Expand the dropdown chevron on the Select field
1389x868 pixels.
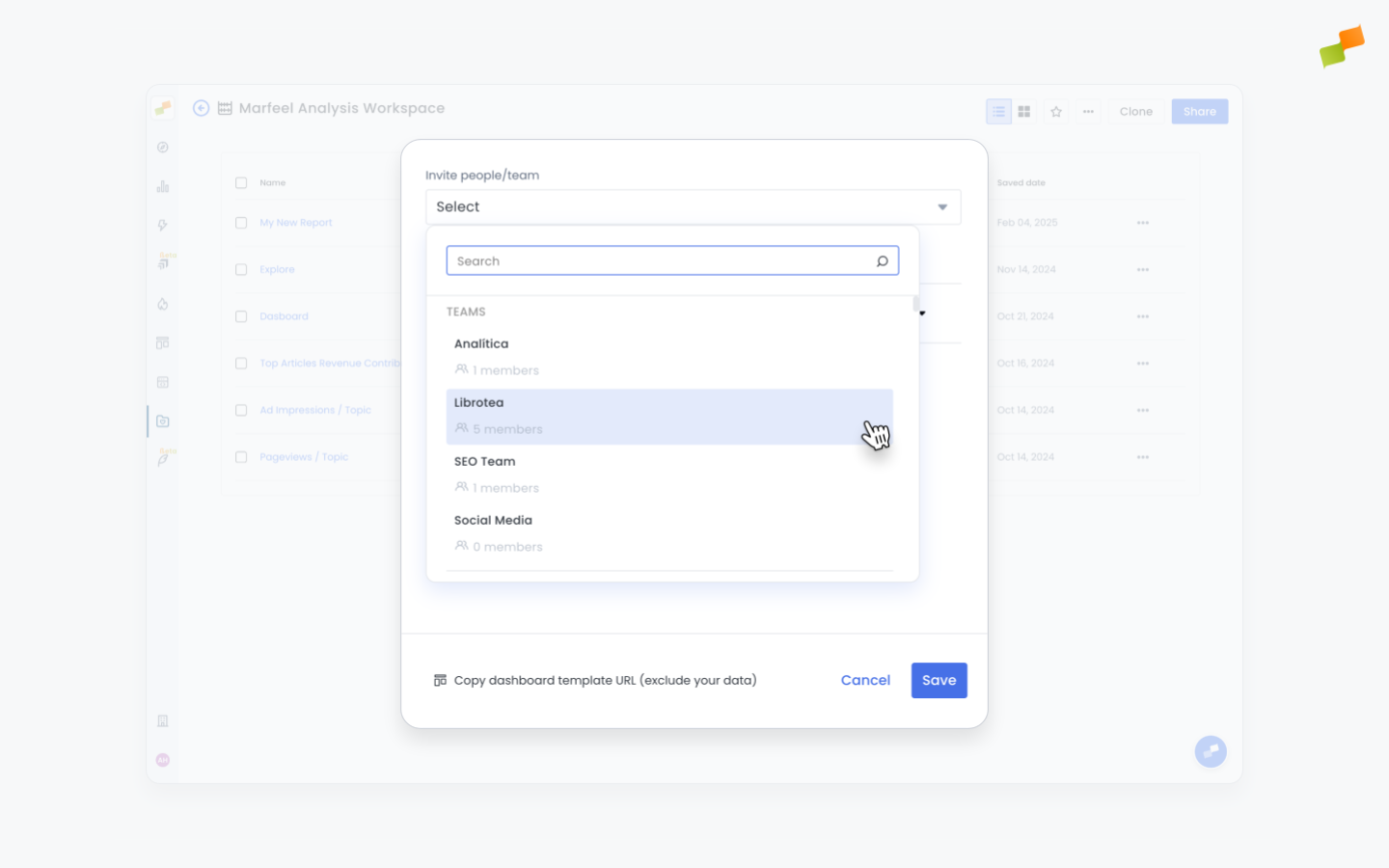[x=941, y=206]
